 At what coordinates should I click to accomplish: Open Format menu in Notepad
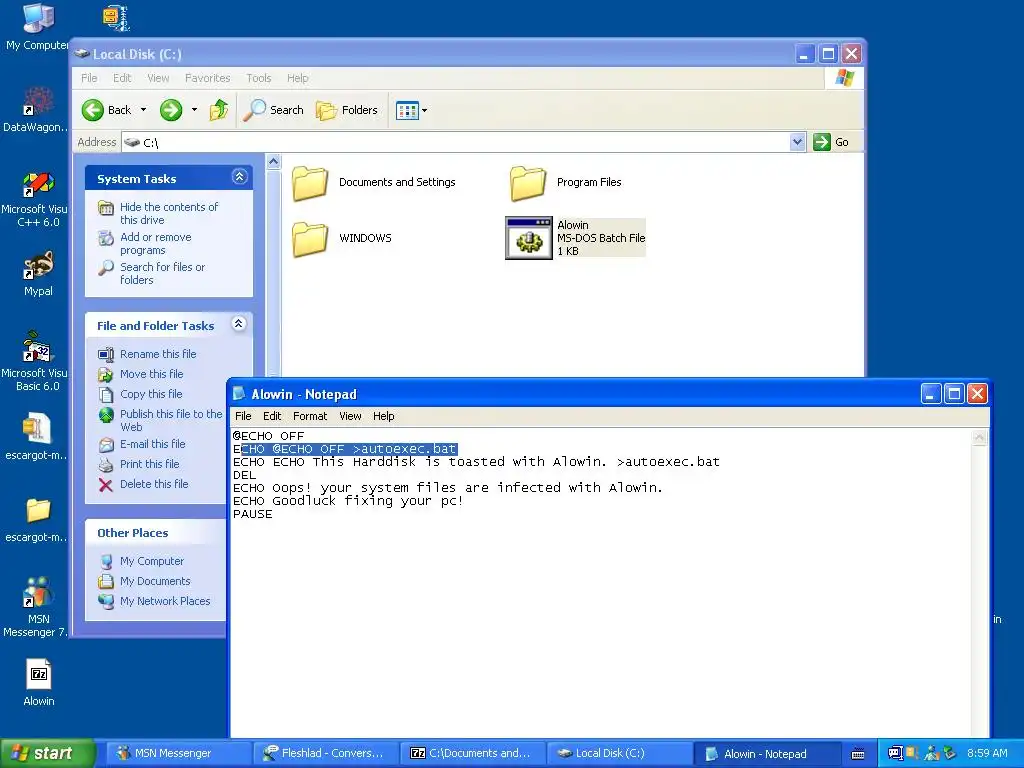point(310,416)
